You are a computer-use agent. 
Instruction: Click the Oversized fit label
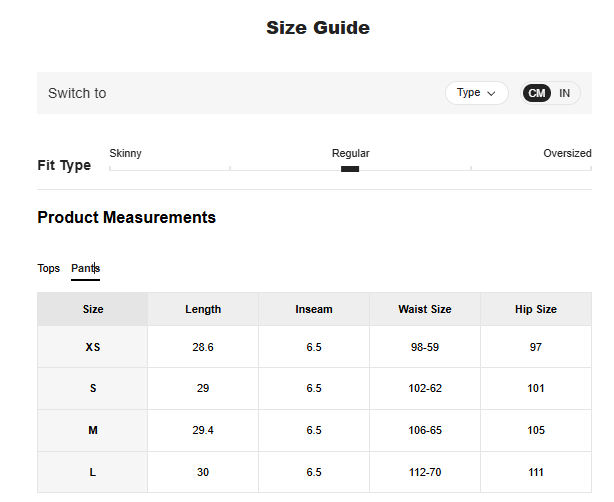tap(567, 153)
